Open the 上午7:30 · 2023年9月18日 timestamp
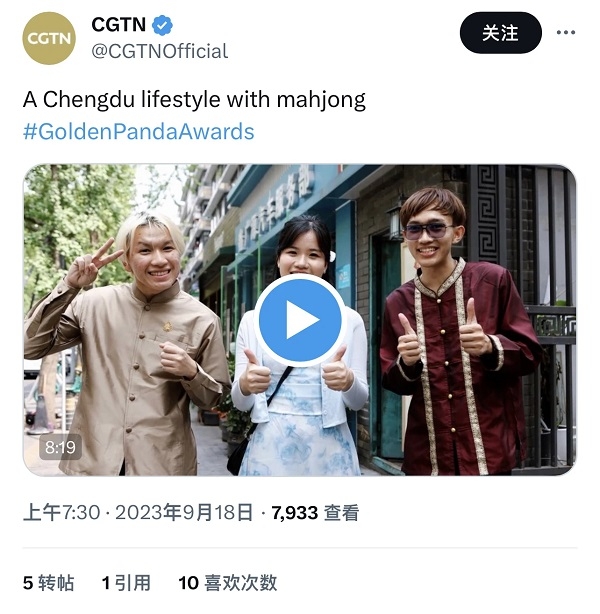600x614 pixels. coord(138,512)
